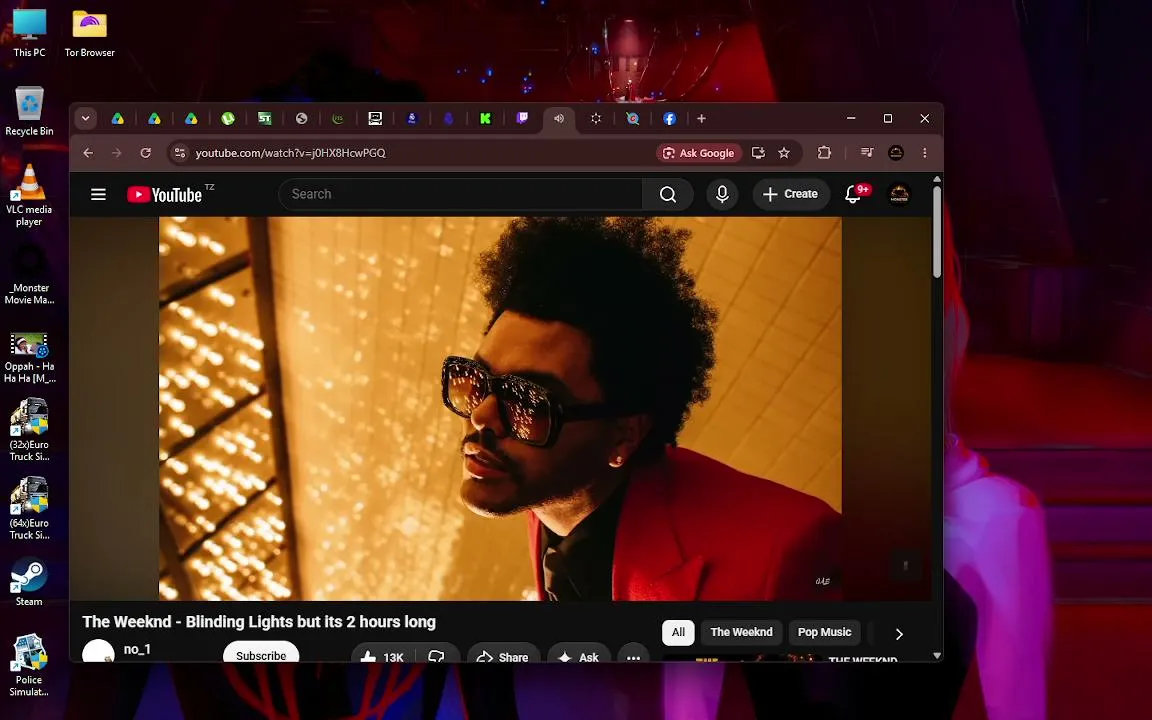Screen dimensions: 1152x720
Task: Click the address bar URL
Action: (x=290, y=153)
